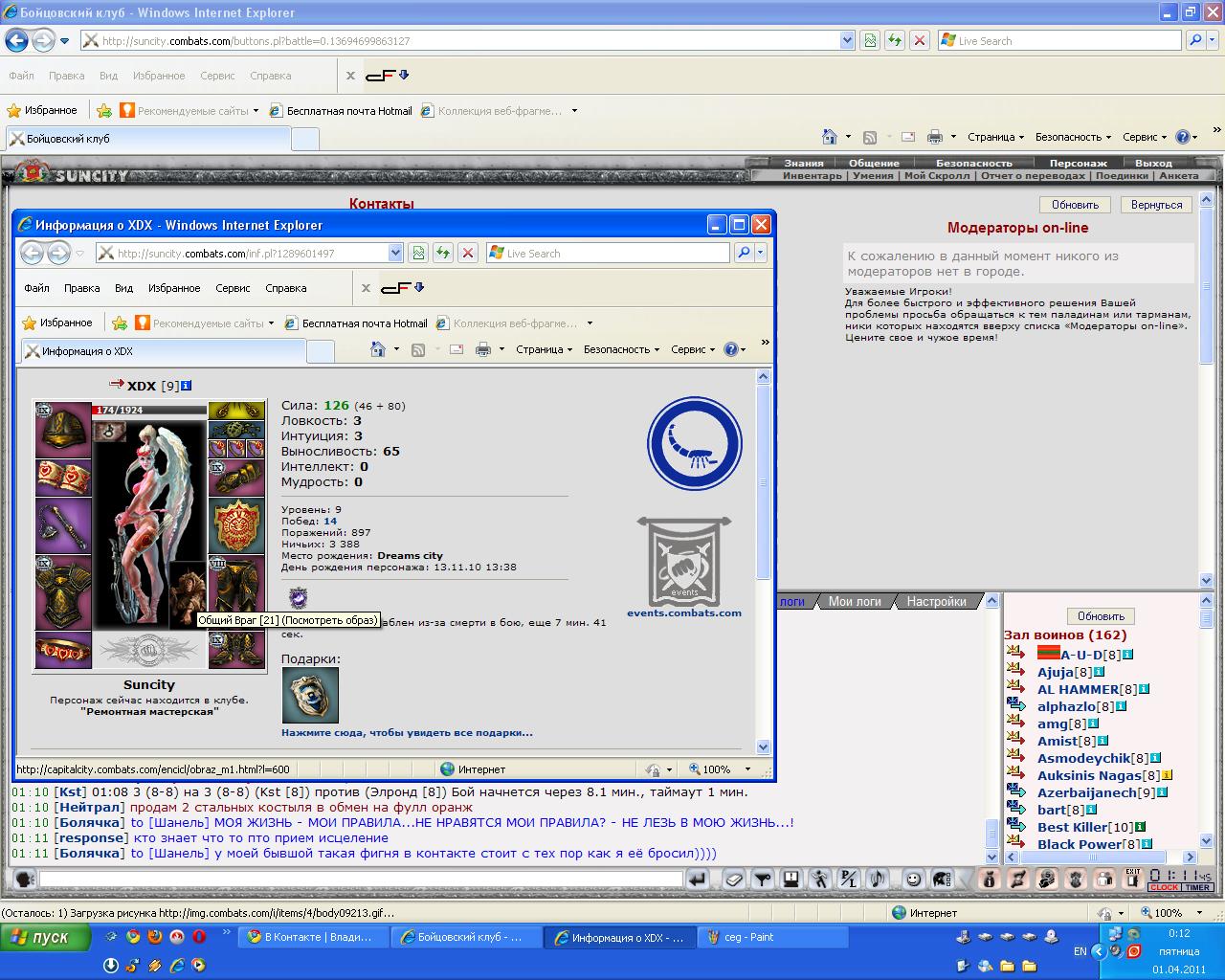Switch to the Настройки chat tab
Viewport: 1225px width, 980px height.
click(x=936, y=601)
